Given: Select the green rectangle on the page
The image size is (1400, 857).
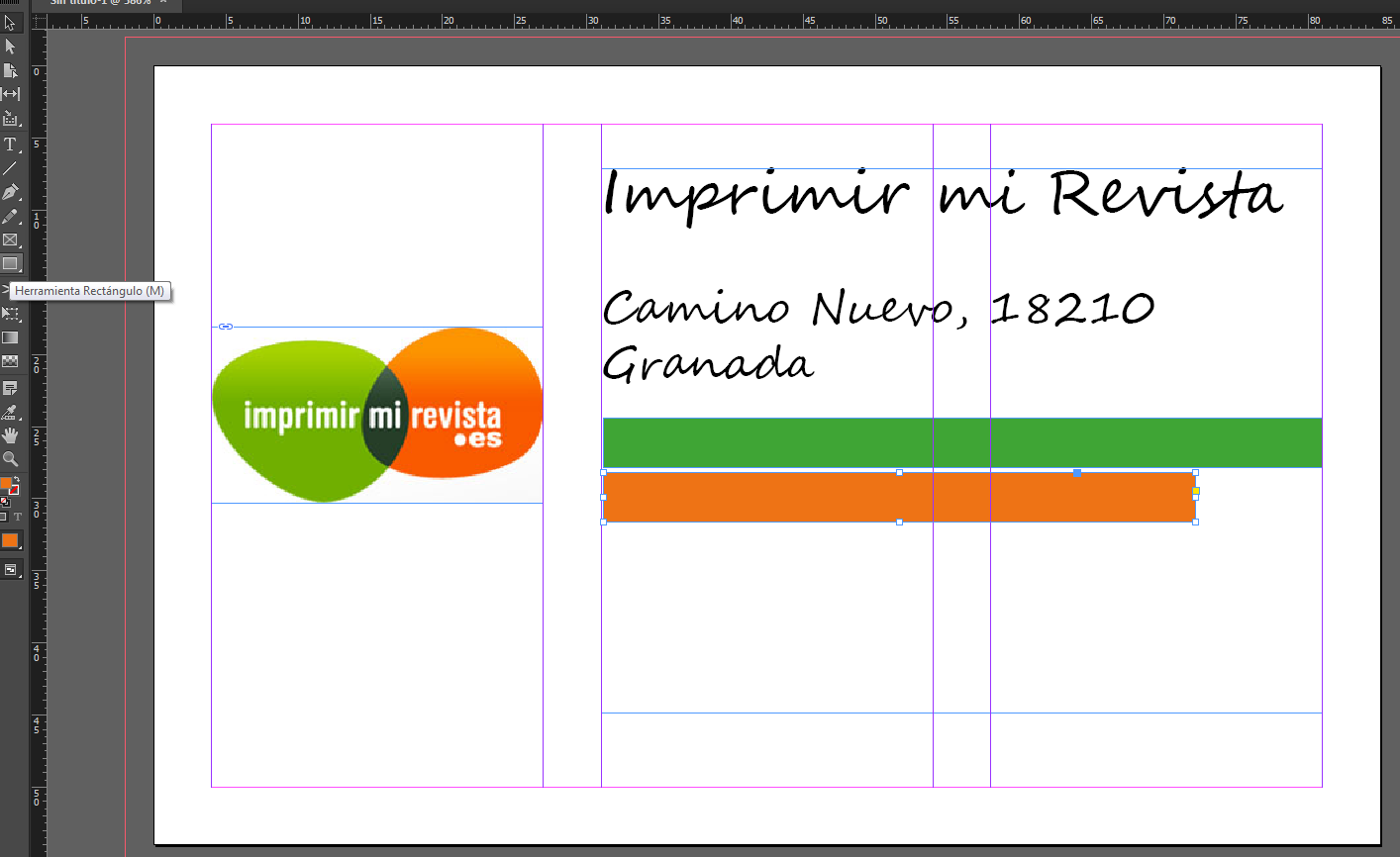Looking at the screenshot, I should (961, 442).
